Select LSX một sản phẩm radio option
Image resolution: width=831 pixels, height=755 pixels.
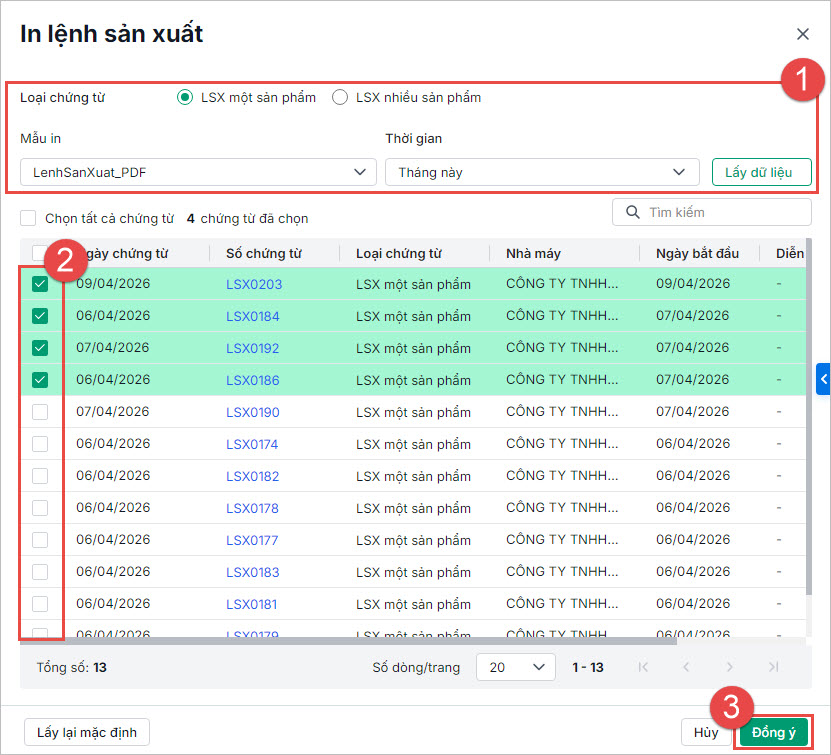(184, 97)
